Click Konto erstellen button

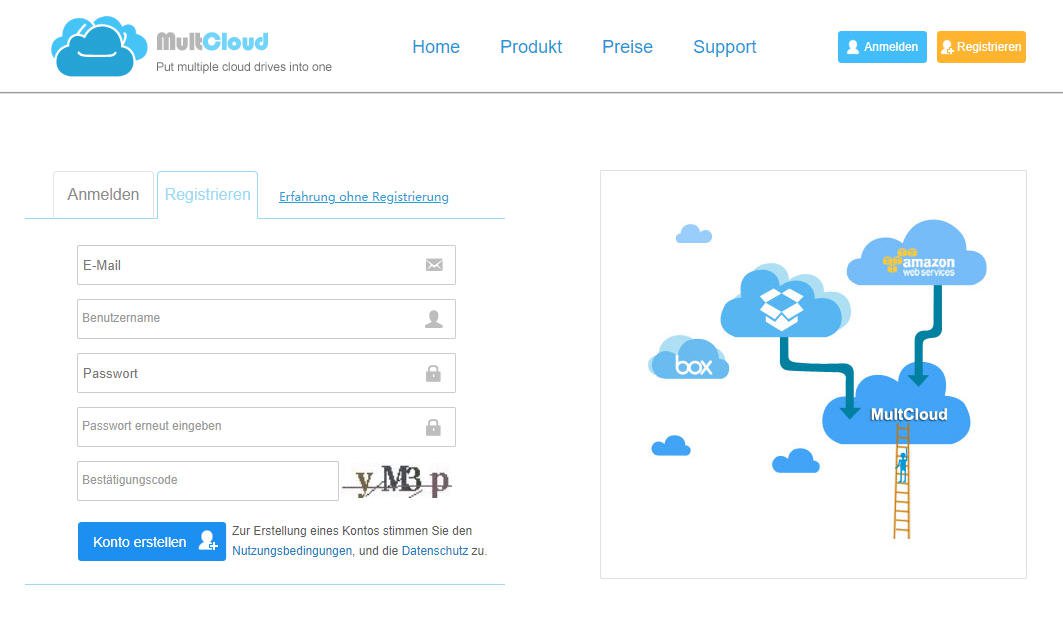pyautogui.click(x=152, y=542)
